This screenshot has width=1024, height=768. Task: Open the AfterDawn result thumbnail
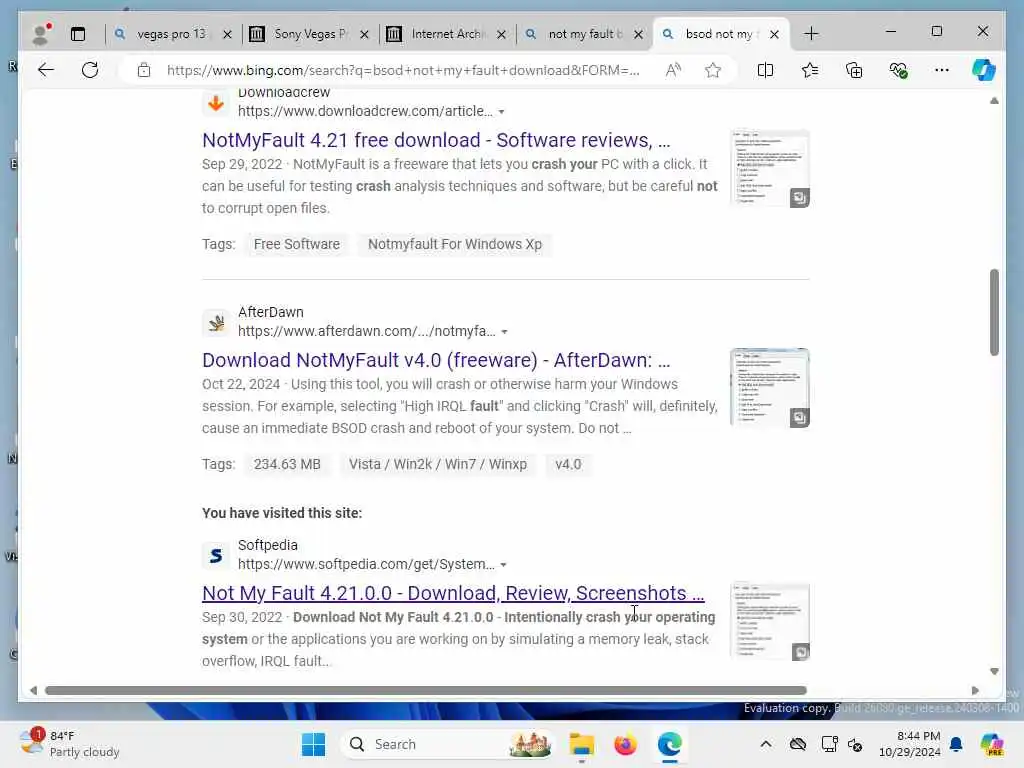click(770, 389)
